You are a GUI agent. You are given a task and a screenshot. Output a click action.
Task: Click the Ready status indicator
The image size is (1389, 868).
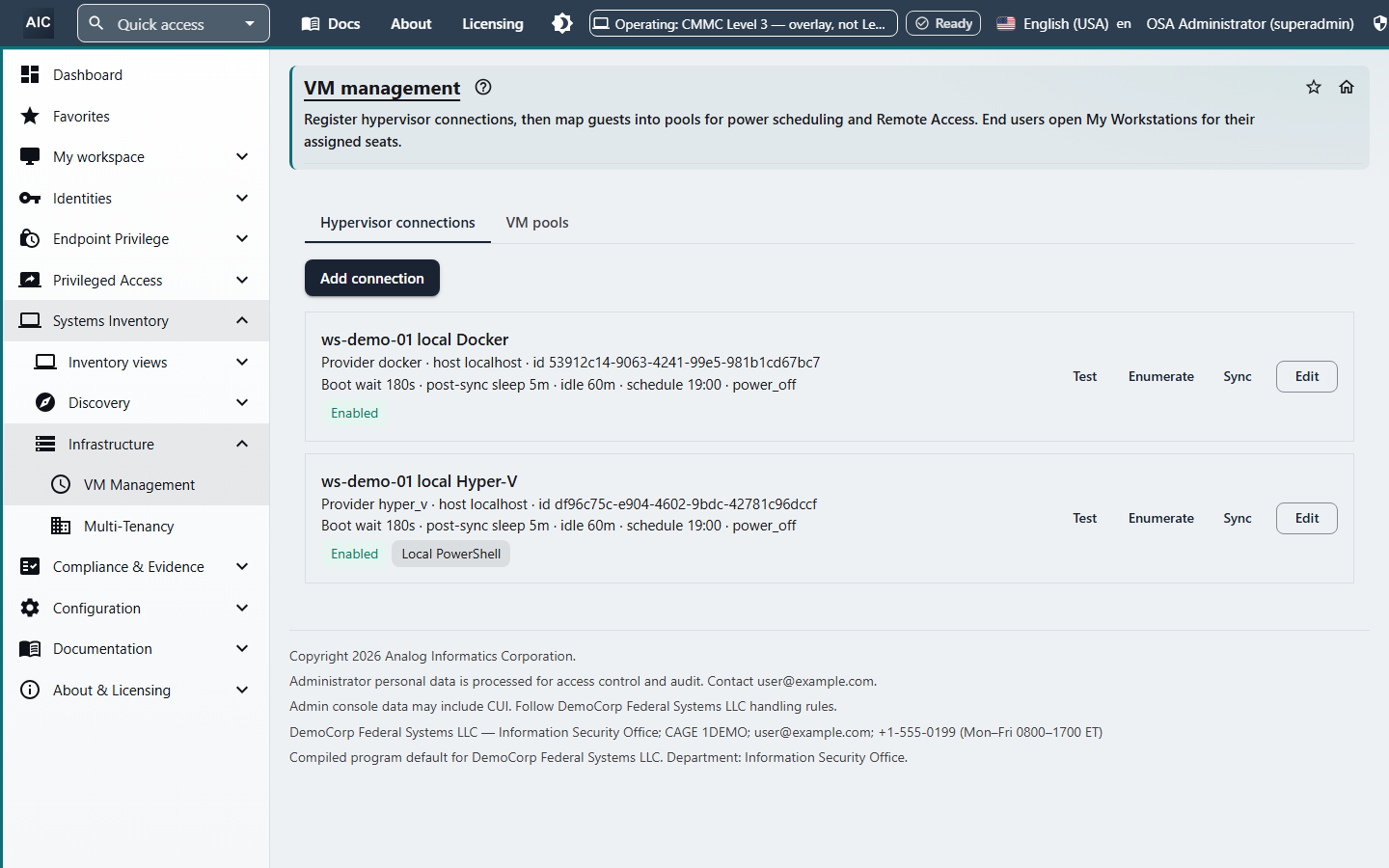pyautogui.click(x=943, y=23)
